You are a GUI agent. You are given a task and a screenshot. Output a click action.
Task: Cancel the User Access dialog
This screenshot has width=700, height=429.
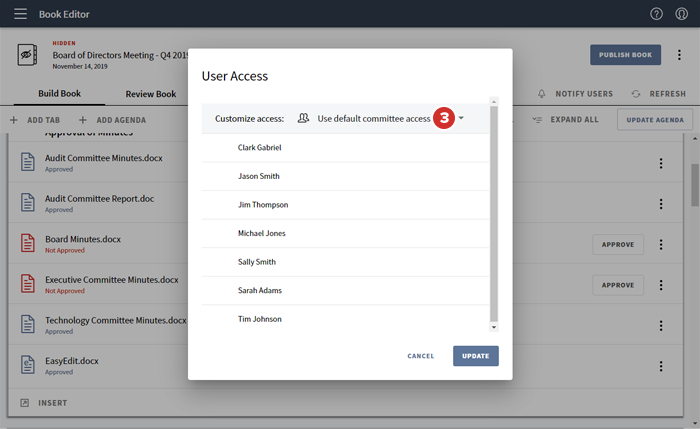[420, 356]
